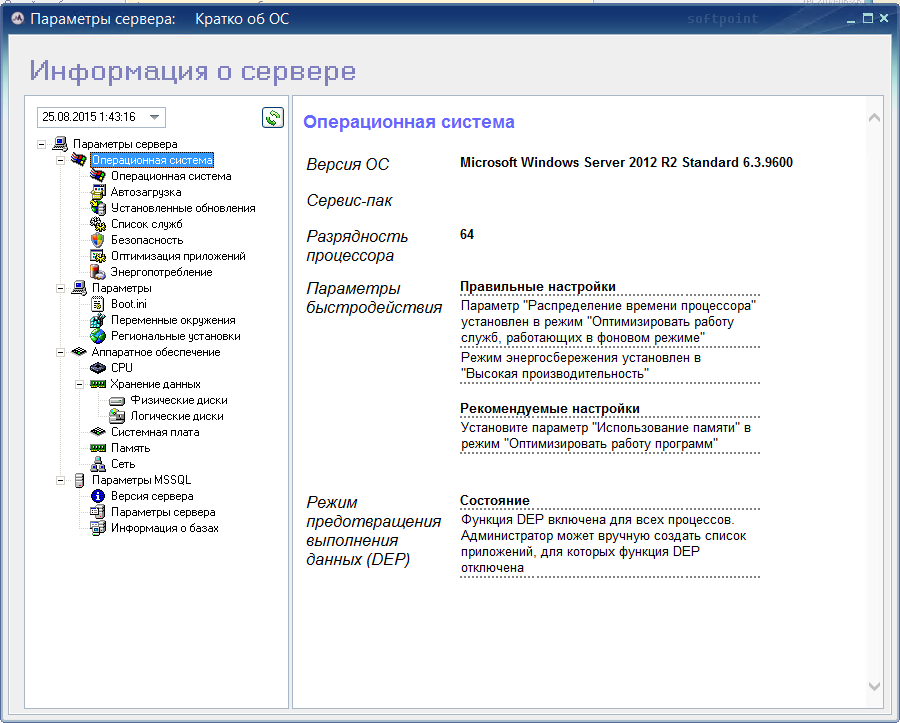Click the CPU processor icon
Image resolution: width=900 pixels, height=723 pixels.
pyautogui.click(x=98, y=368)
